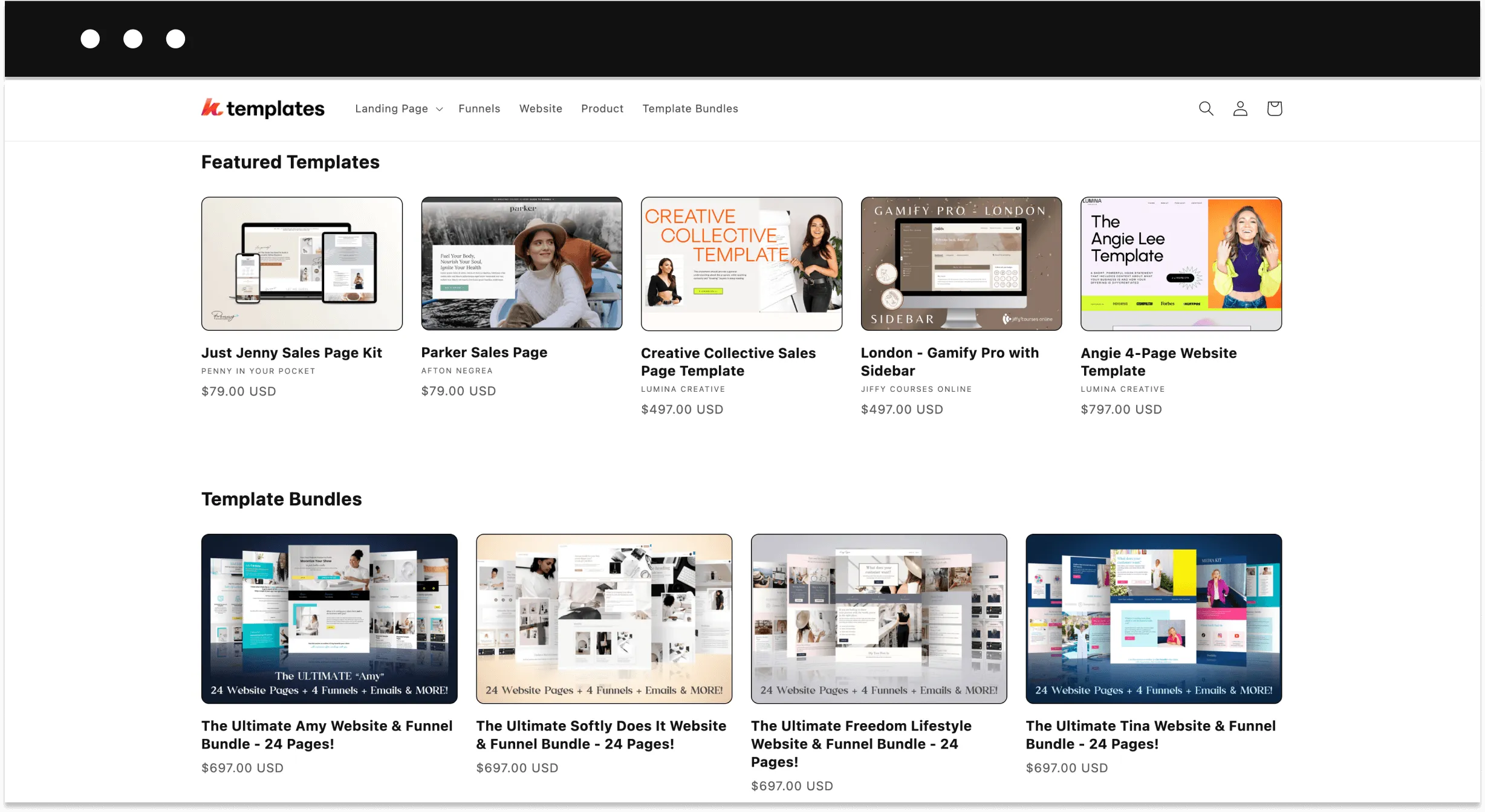The width and height of the screenshot is (1485, 812).
Task: Open the search icon in header
Action: [1206, 108]
